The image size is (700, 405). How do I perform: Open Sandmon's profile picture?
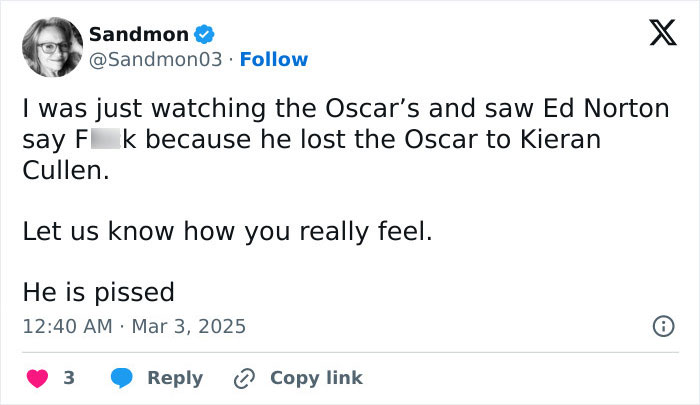click(51, 47)
